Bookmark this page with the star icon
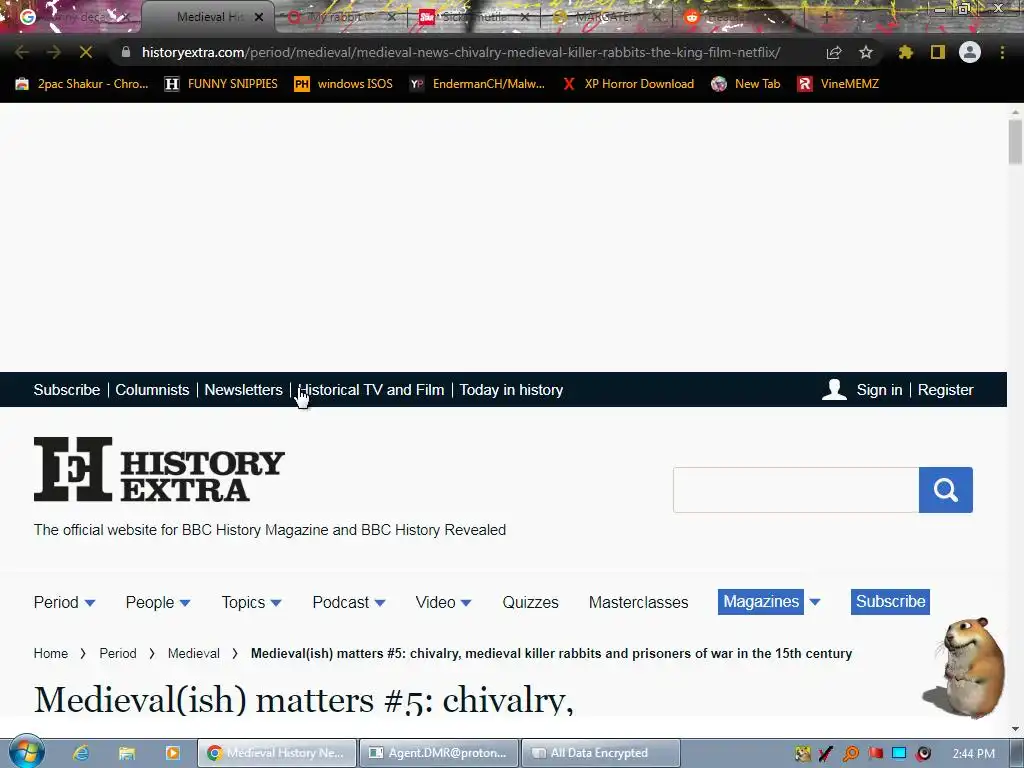 click(x=866, y=52)
